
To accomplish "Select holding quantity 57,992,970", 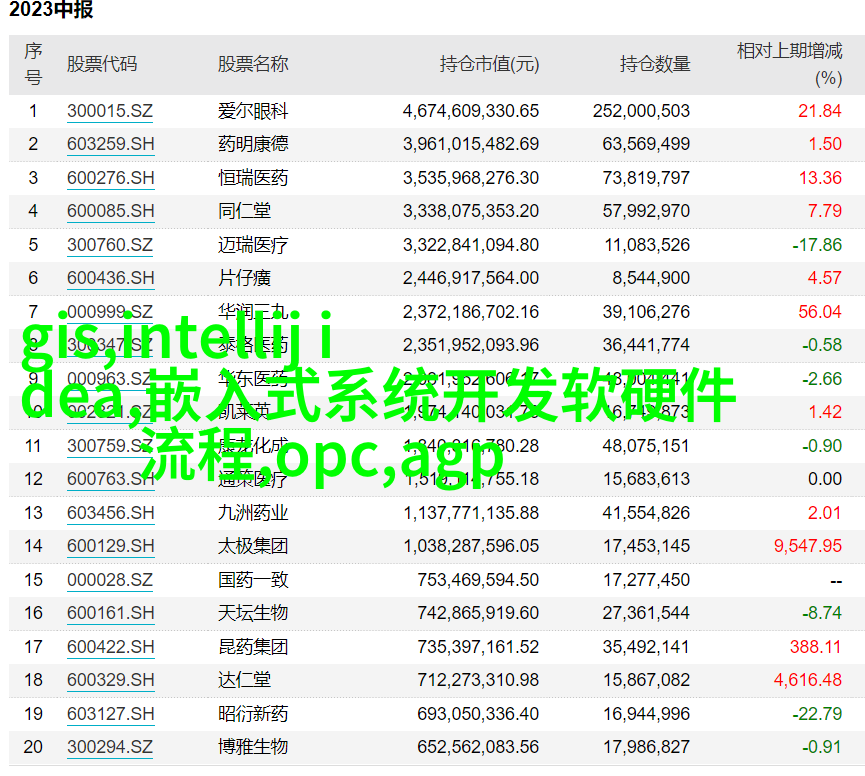I will tap(646, 211).
